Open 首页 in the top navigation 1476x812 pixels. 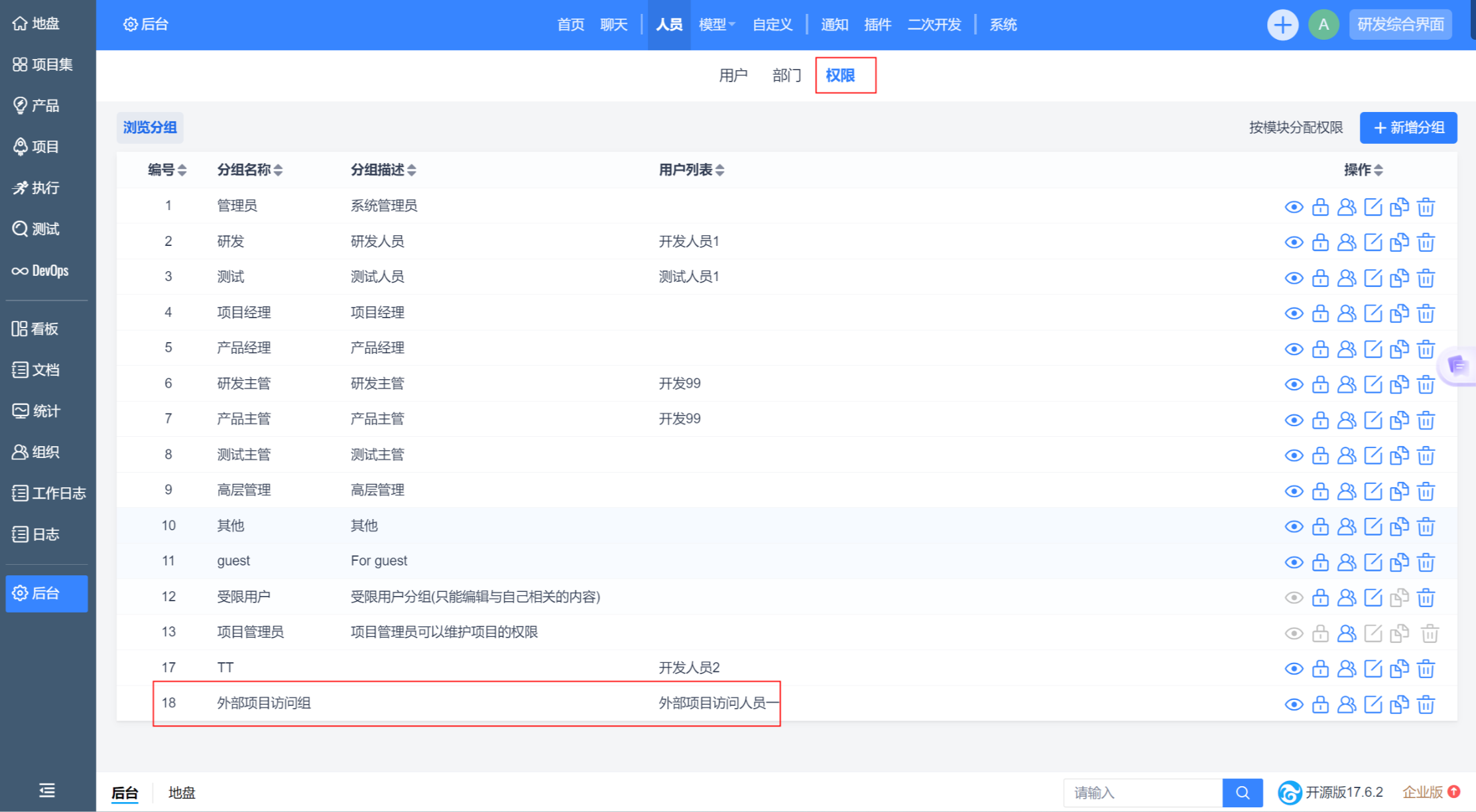(570, 25)
